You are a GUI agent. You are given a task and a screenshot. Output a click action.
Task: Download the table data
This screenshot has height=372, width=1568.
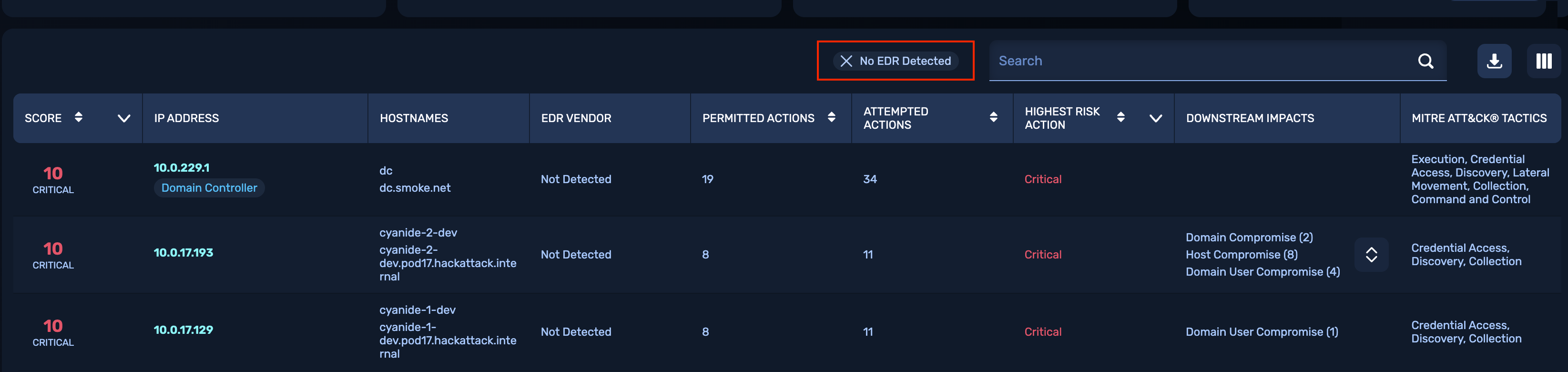[1494, 61]
